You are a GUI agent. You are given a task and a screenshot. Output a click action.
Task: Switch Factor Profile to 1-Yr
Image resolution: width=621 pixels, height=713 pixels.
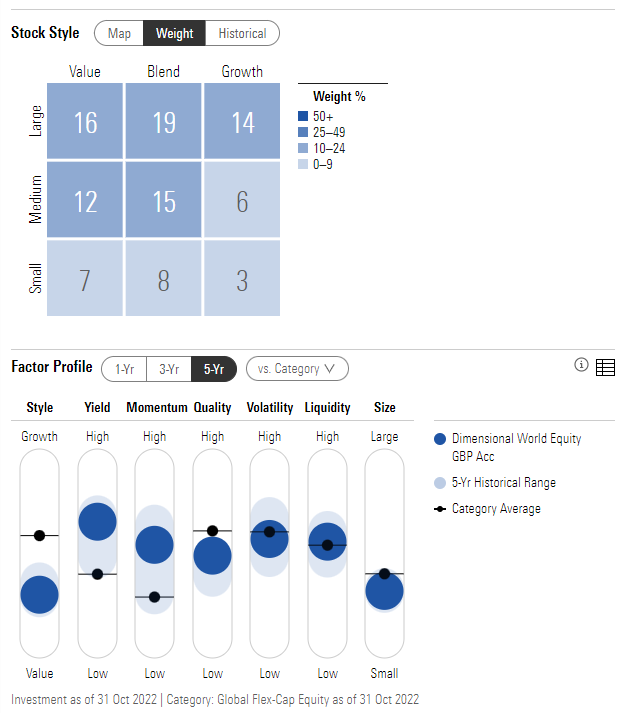[124, 369]
